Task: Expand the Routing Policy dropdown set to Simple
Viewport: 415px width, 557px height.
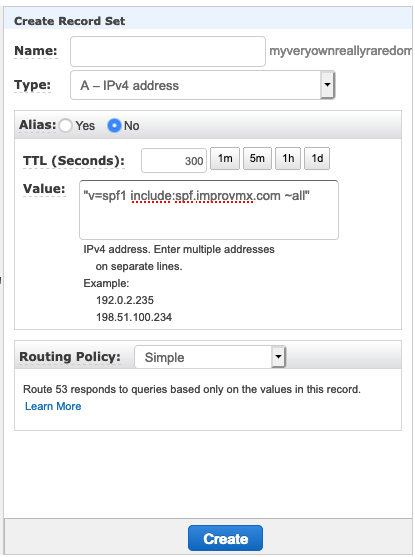Action: click(x=210, y=357)
